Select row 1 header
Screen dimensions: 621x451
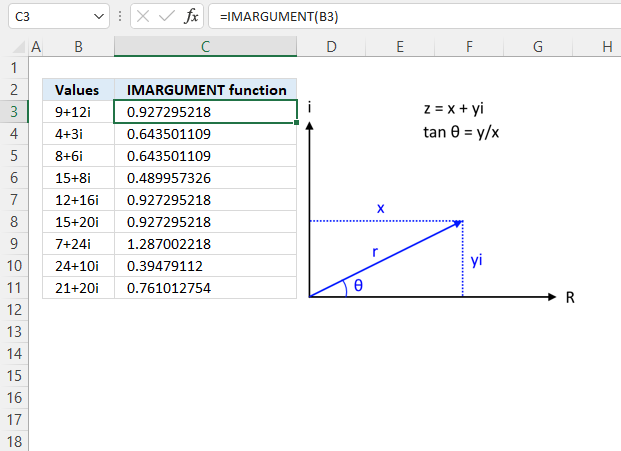pos(14,68)
